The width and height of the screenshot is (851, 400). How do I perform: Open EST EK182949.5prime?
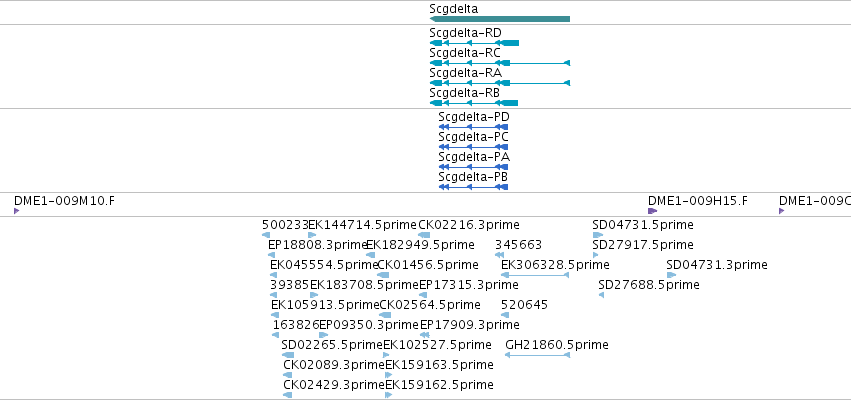pos(370,255)
